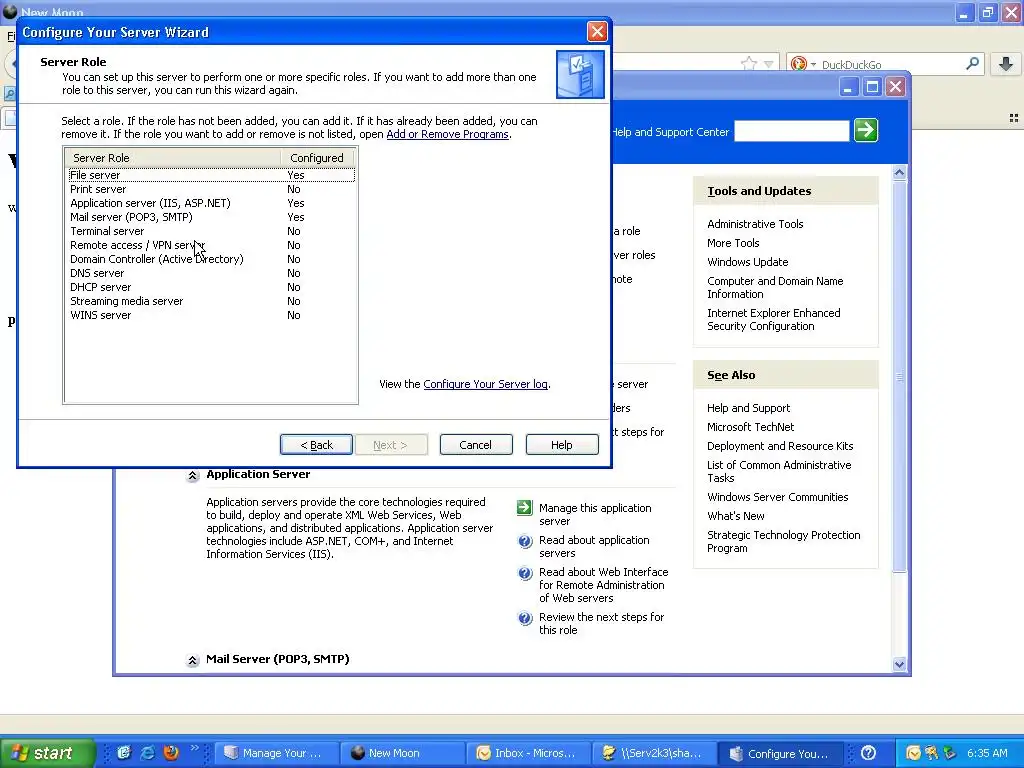Open Windows Update link
Image resolution: width=1024 pixels, height=768 pixels.
point(748,262)
